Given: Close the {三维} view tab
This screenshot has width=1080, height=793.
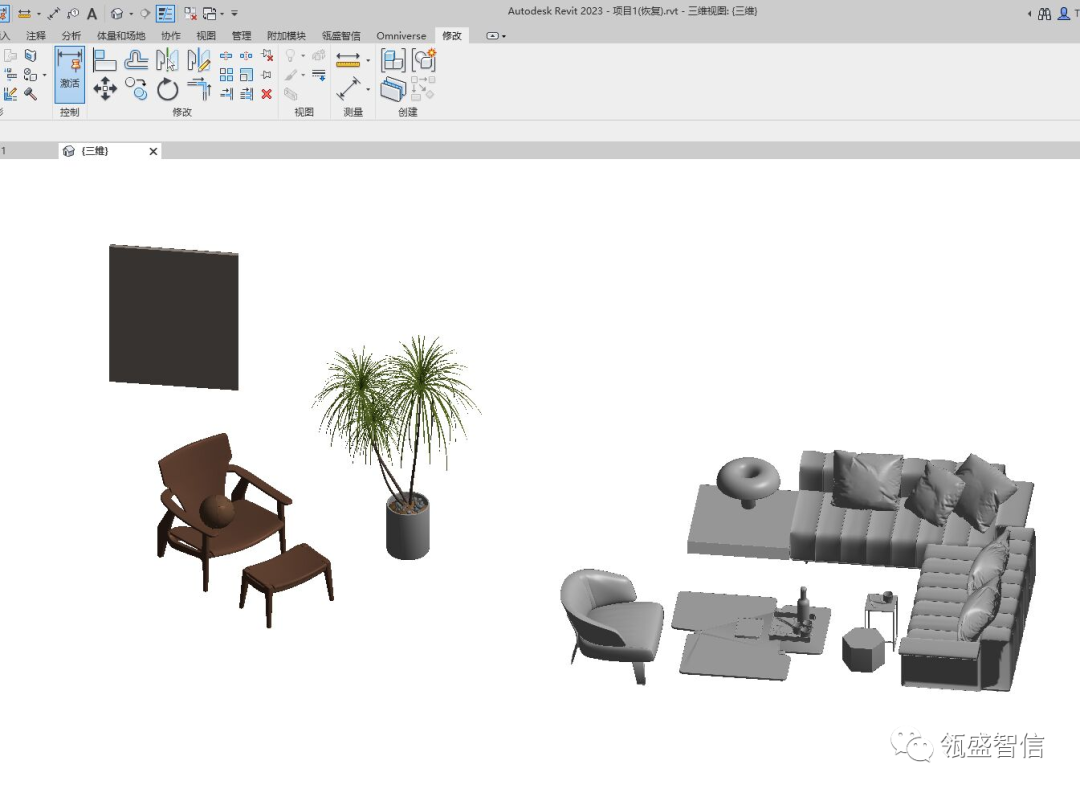Looking at the screenshot, I should (x=153, y=151).
